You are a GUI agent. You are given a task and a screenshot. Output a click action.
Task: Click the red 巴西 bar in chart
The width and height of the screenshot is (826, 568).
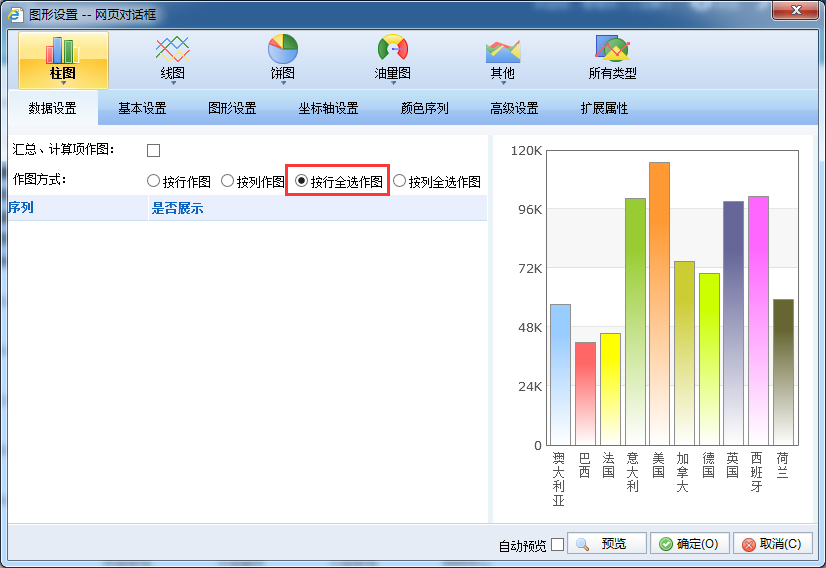point(585,394)
